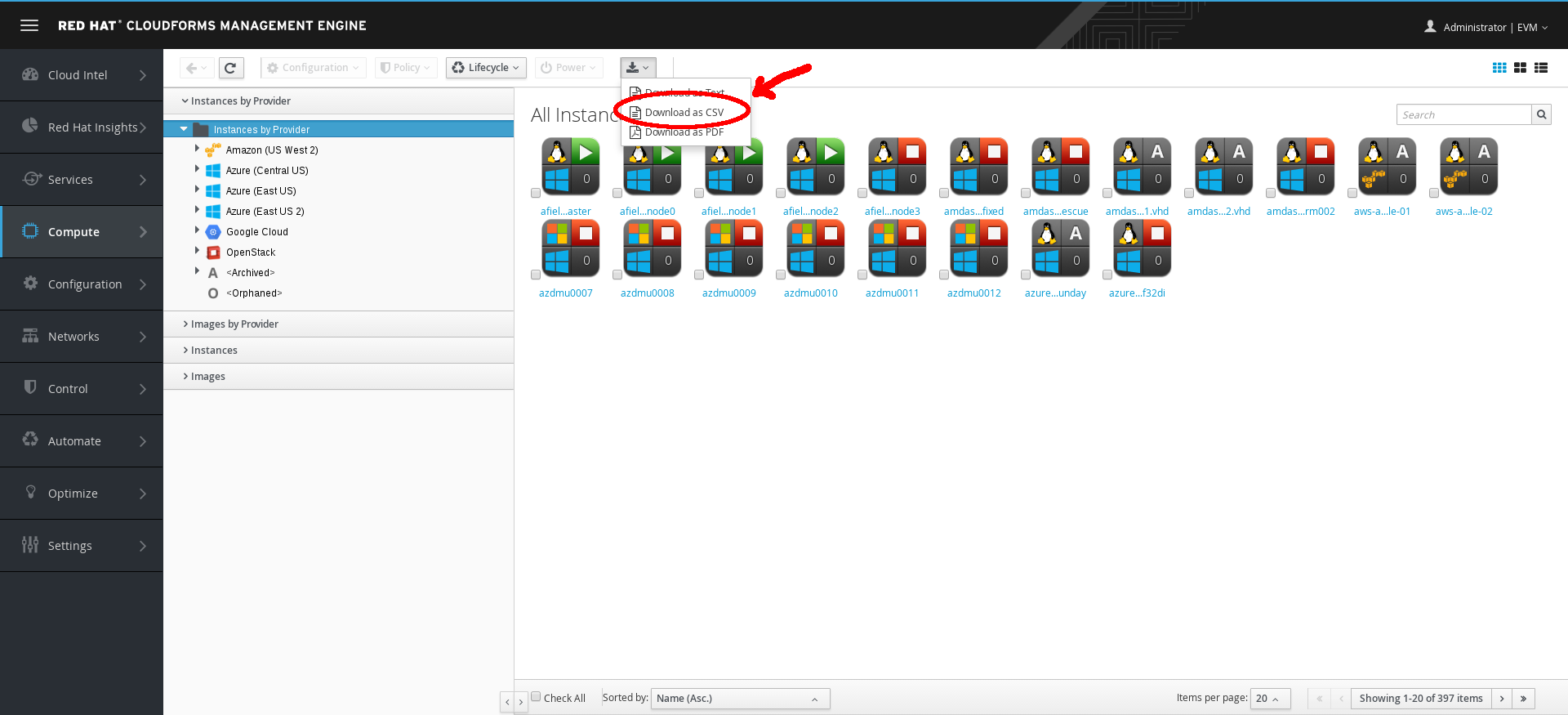Click the history back arrow button

(196, 68)
